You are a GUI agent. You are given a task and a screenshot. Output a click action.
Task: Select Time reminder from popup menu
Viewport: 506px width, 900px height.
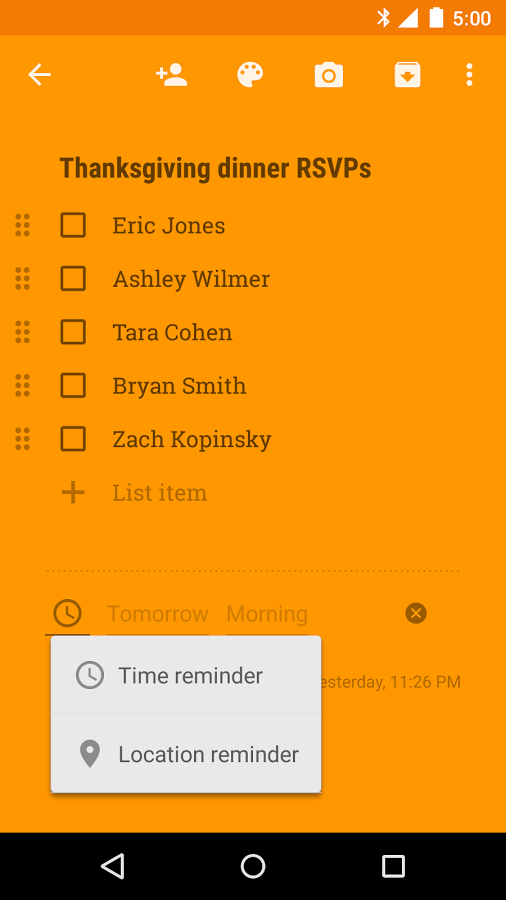186,675
